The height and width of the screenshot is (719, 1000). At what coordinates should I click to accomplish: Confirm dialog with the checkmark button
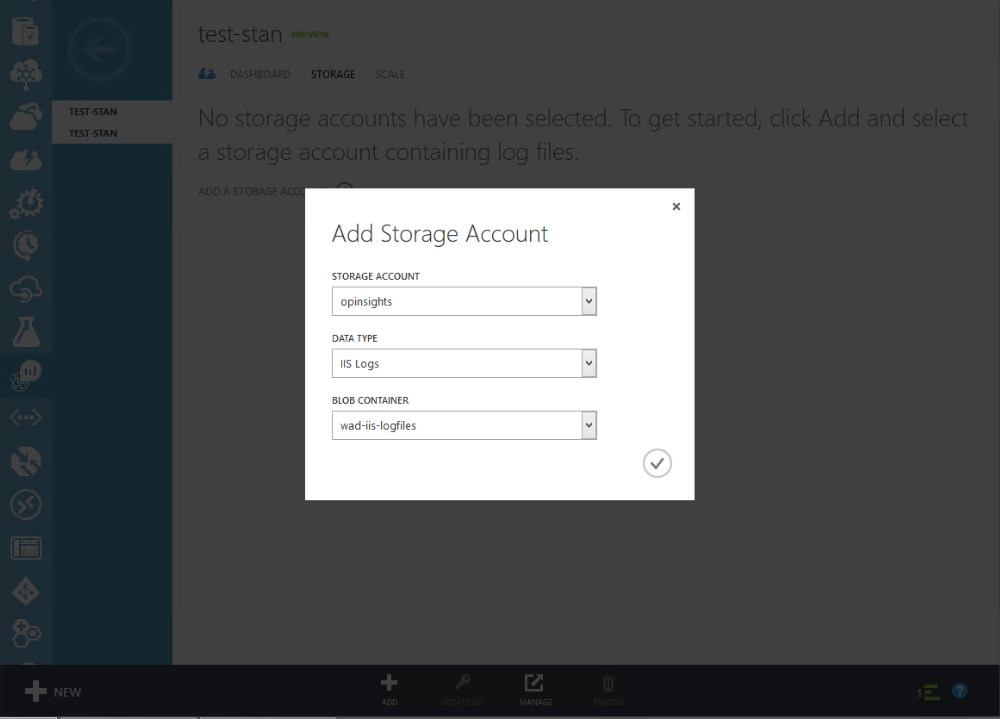657,463
